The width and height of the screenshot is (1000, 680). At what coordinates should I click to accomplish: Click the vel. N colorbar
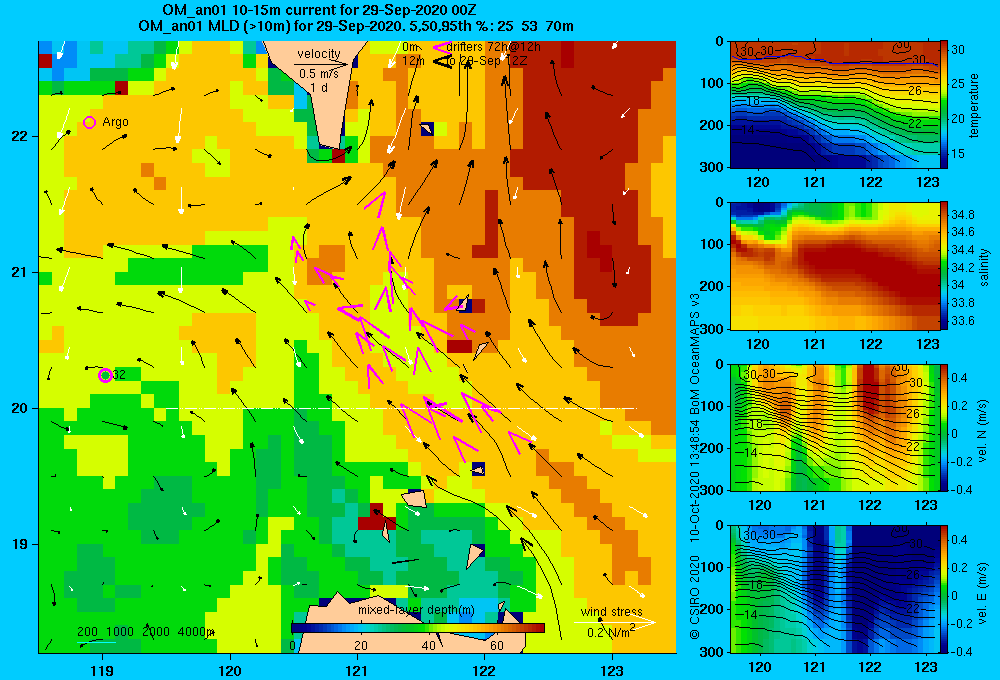click(944, 427)
